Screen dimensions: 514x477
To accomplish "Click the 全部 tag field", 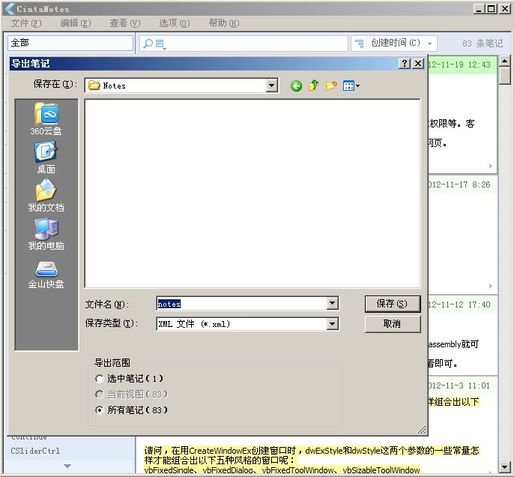I will coord(70,43).
